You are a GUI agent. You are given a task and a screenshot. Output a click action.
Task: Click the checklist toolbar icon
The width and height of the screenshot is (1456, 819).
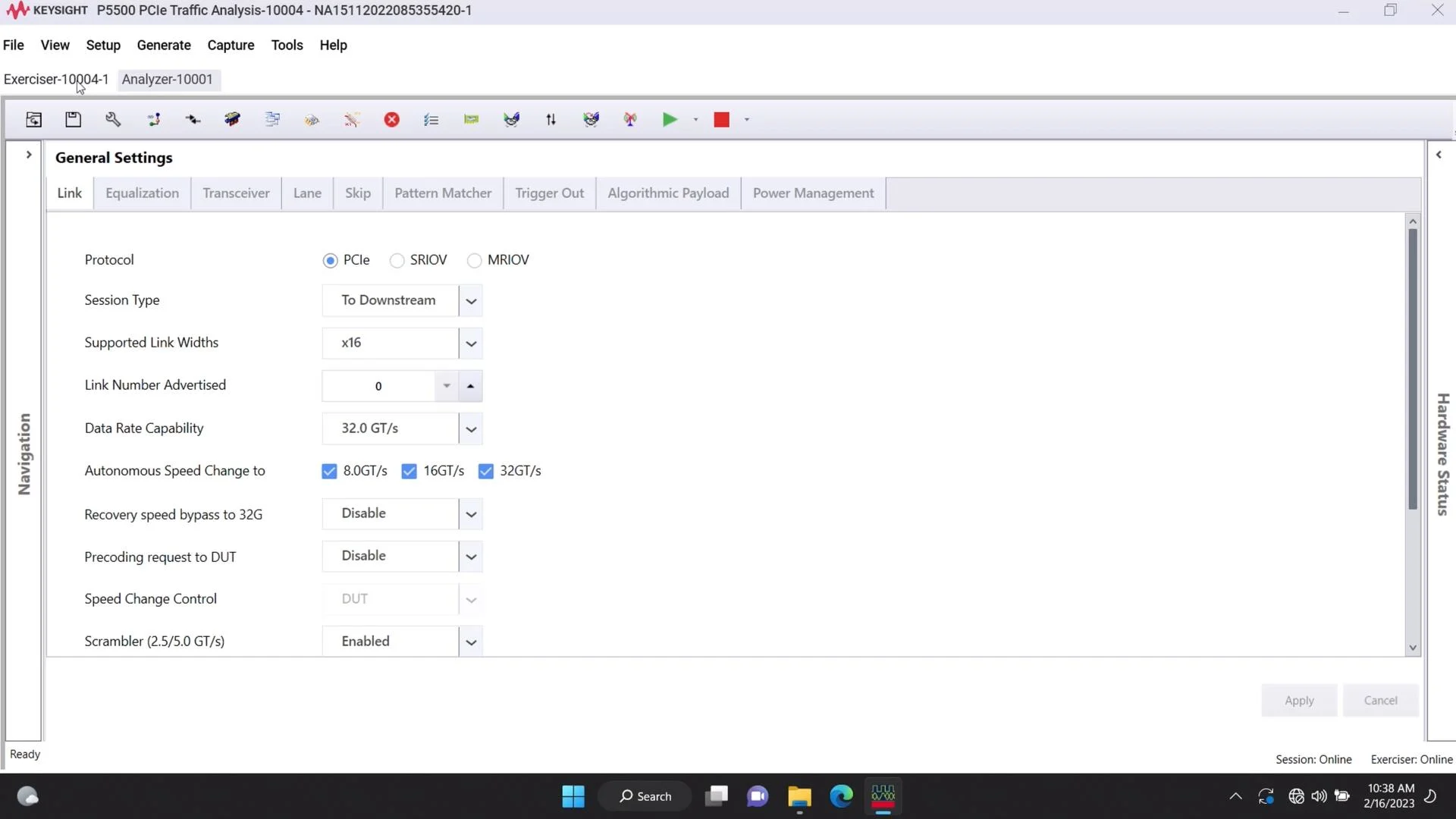(431, 119)
